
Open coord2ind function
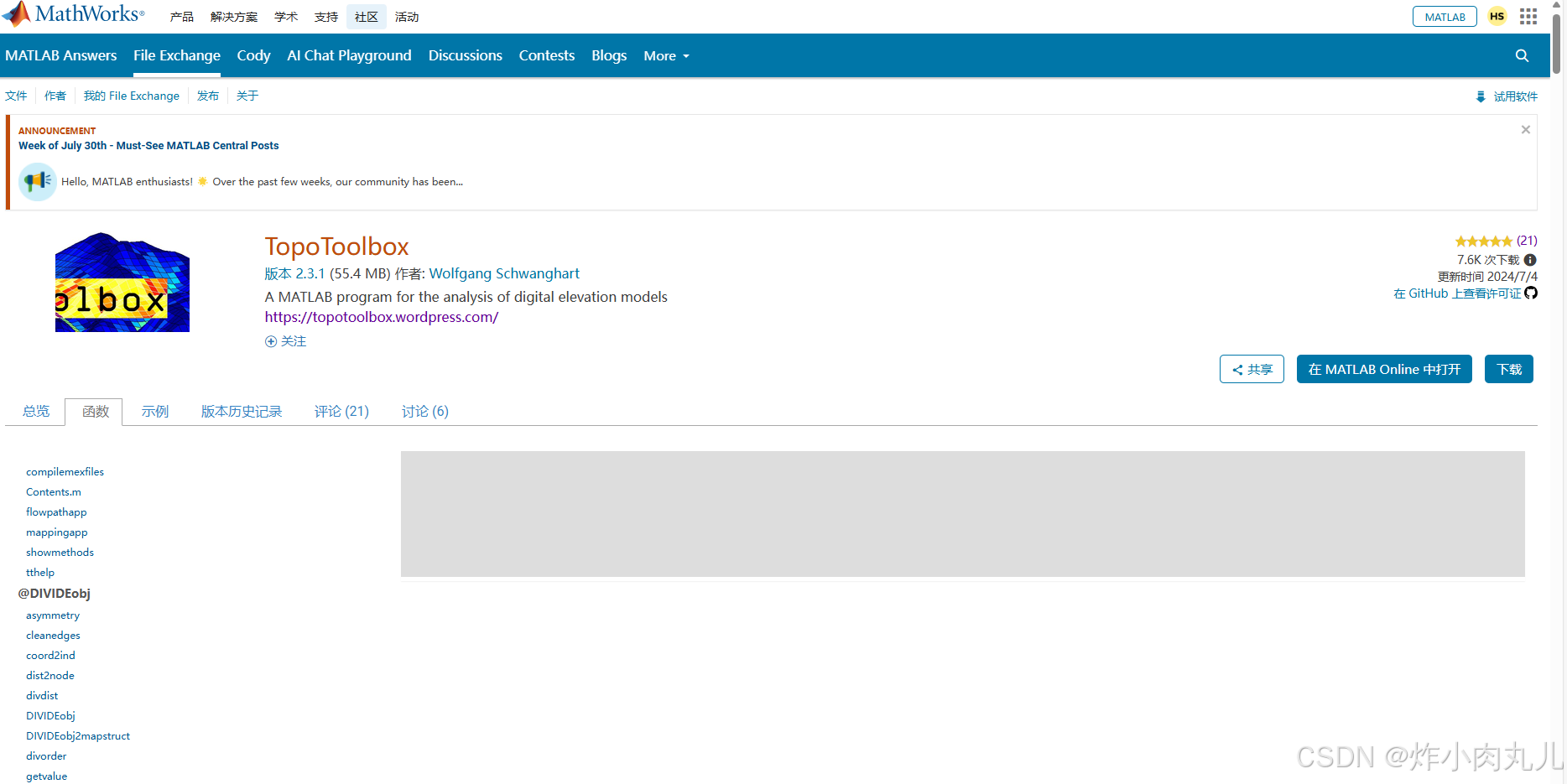coord(50,656)
